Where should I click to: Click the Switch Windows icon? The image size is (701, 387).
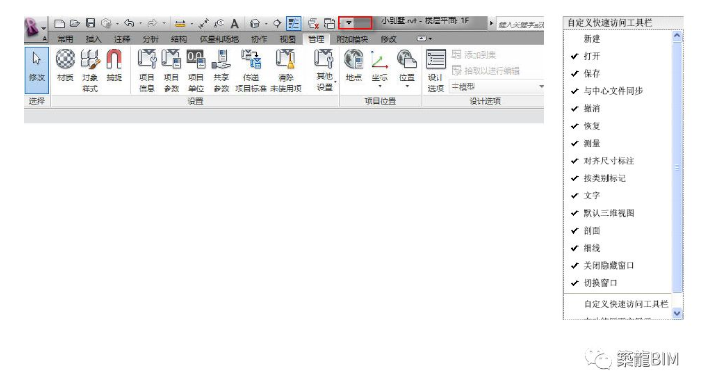[x=329, y=23]
